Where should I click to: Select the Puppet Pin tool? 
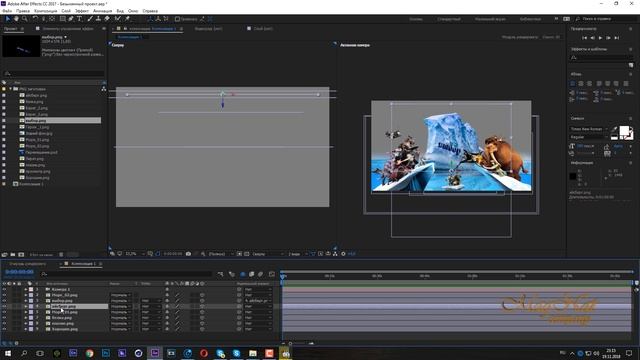pyautogui.click(x=127, y=19)
